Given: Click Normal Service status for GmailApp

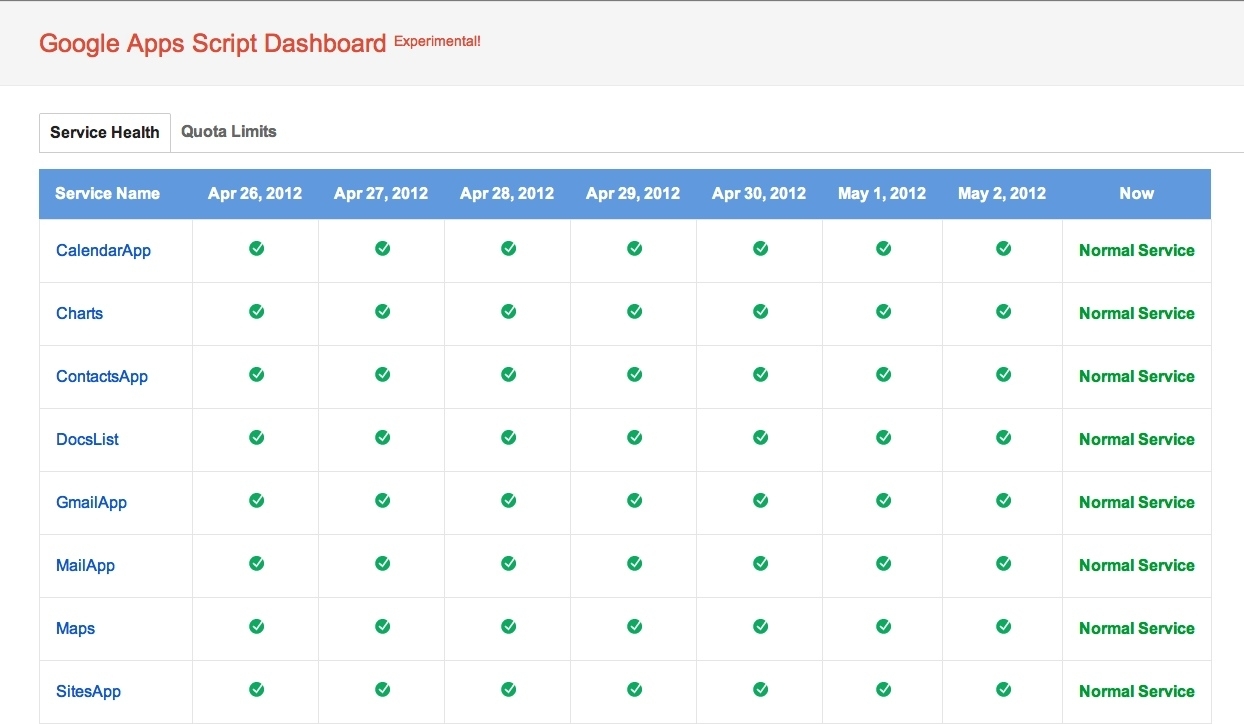Looking at the screenshot, I should pos(1137,502).
